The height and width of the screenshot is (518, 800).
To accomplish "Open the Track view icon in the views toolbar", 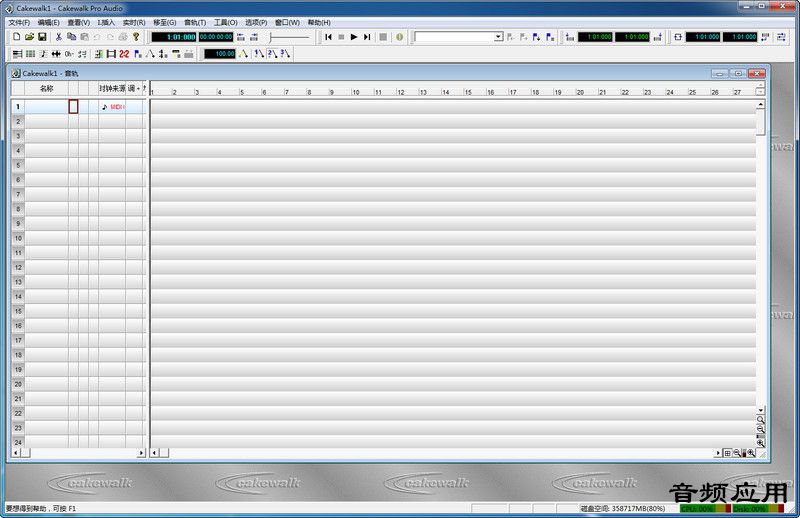I will pos(17,54).
